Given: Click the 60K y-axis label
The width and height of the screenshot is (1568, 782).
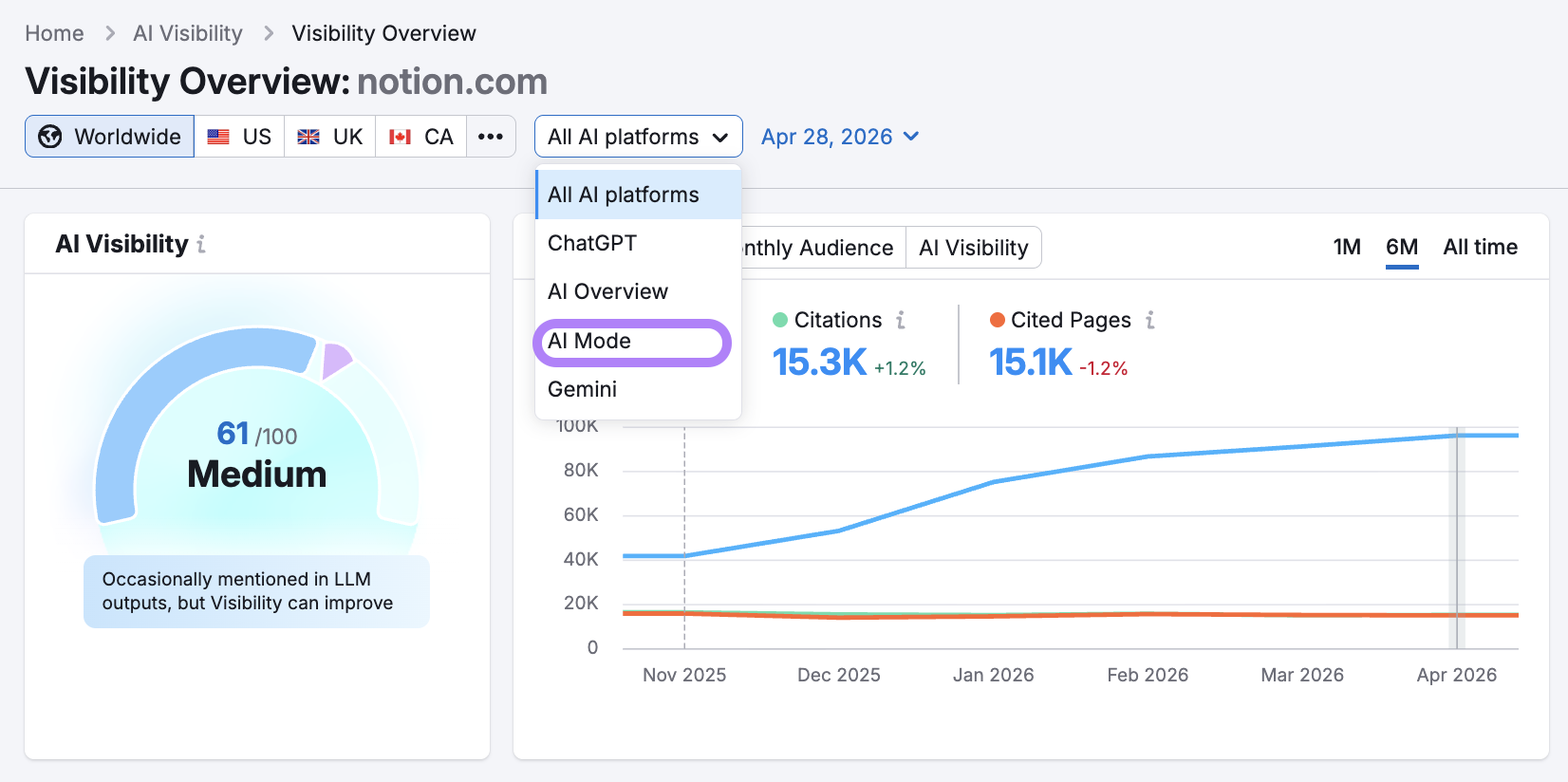Looking at the screenshot, I should click(x=581, y=514).
